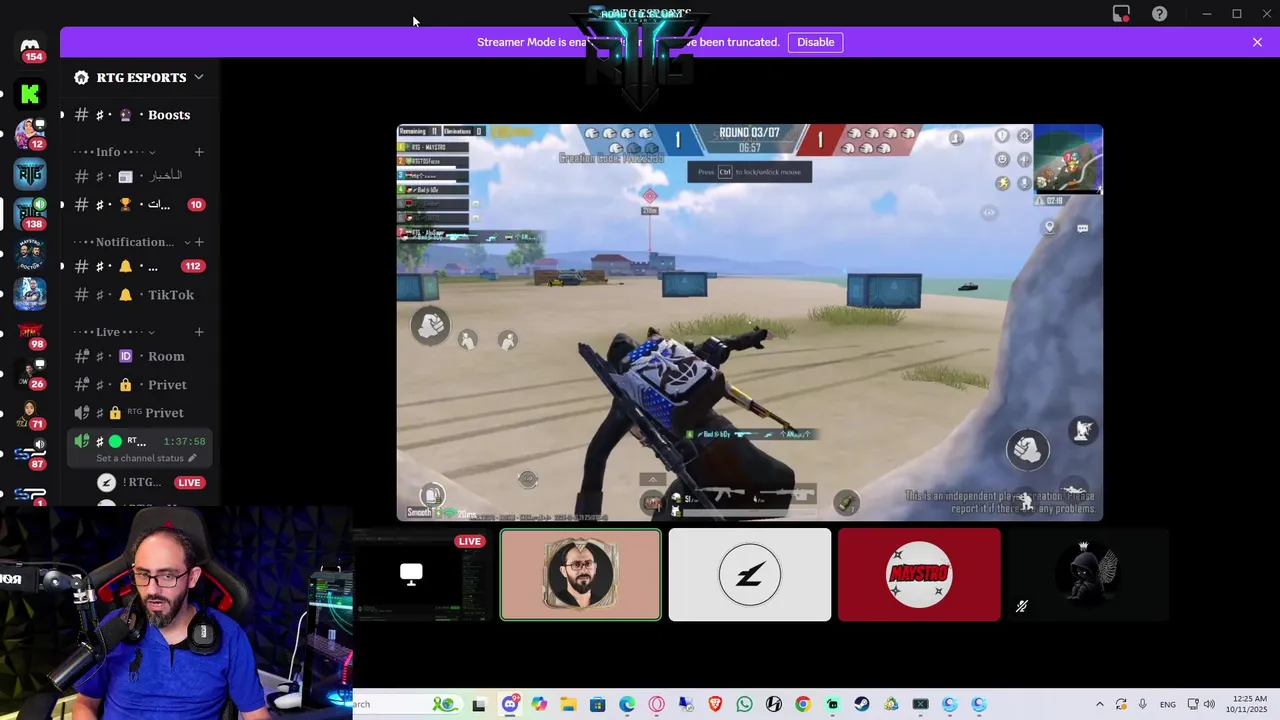Open server icon with 12 badge

(x=30, y=133)
